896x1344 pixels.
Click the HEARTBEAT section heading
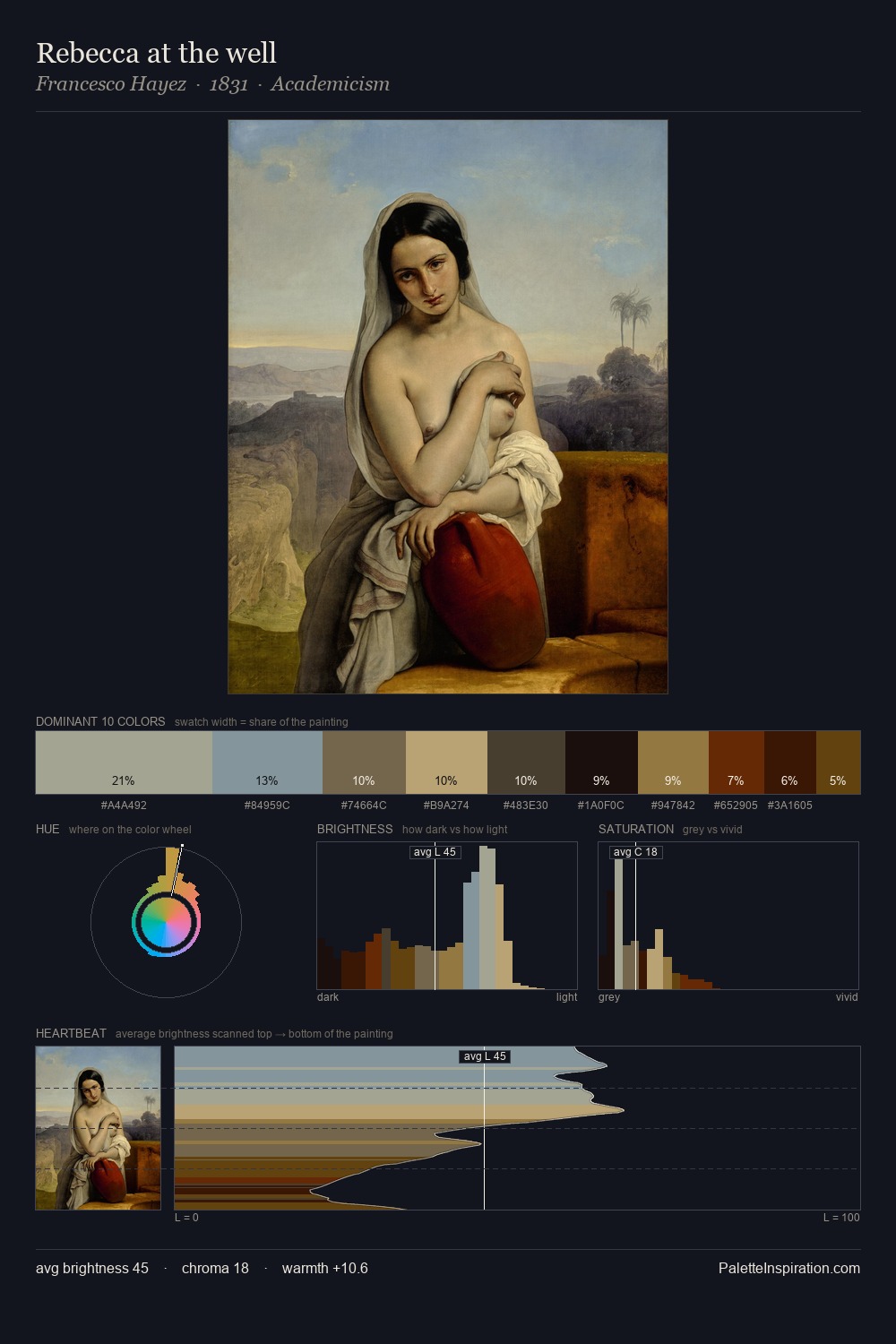coord(71,1033)
